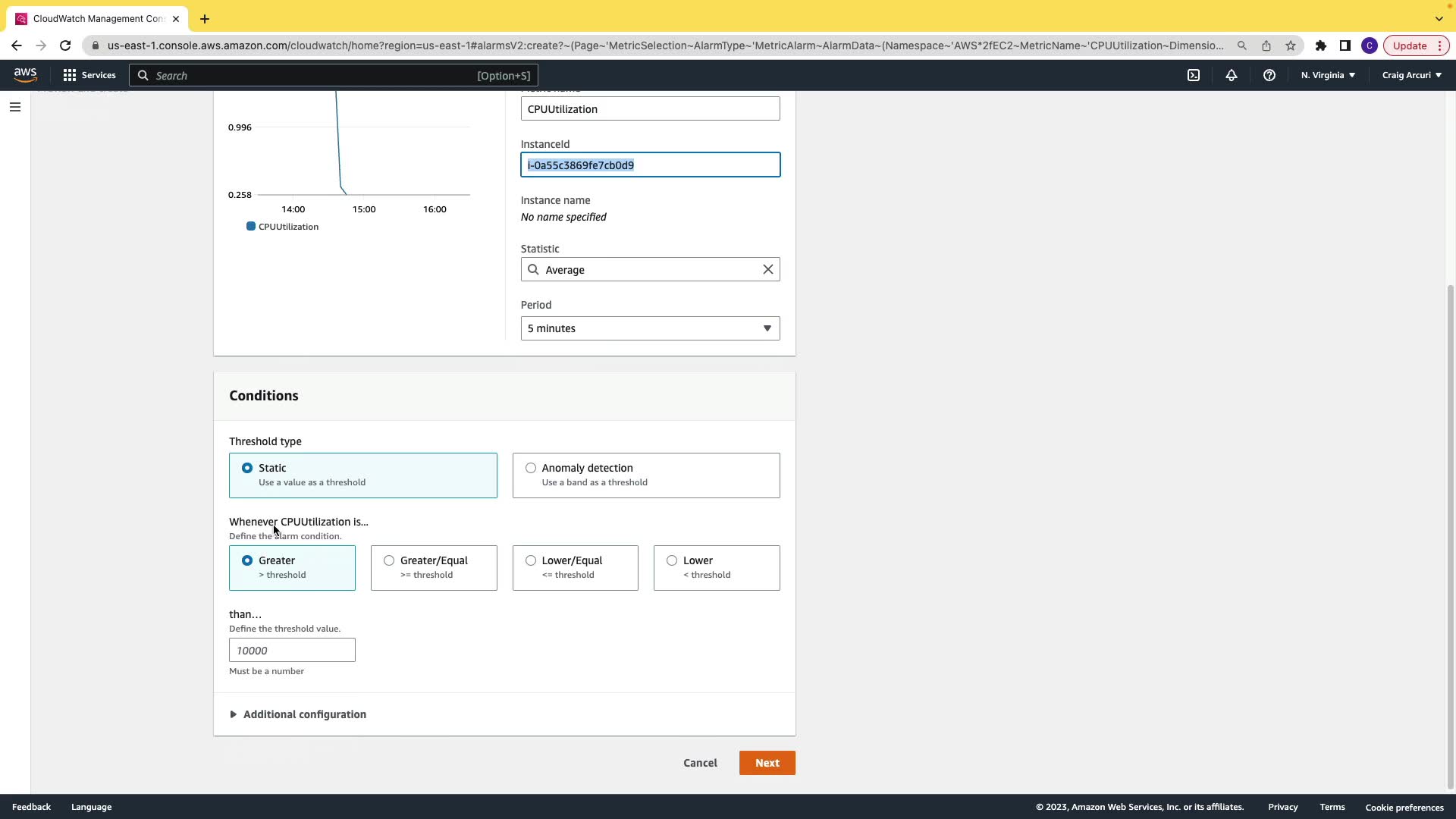Select the Greater/Equal condition option
This screenshot has width=1456, height=819.
389,560
